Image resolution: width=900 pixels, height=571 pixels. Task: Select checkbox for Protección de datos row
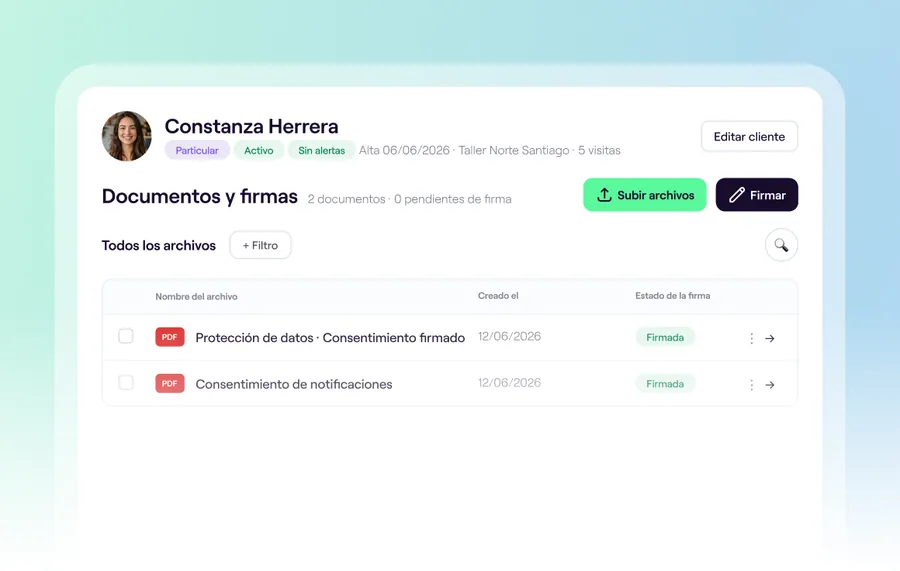(x=126, y=336)
